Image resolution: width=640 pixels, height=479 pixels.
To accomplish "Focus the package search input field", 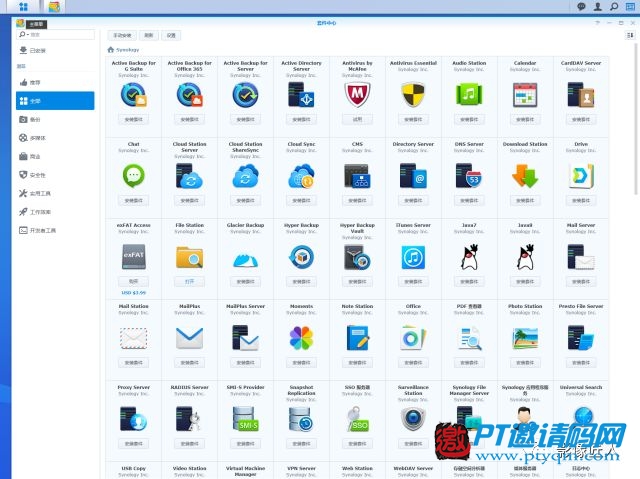I will tap(61, 35).
